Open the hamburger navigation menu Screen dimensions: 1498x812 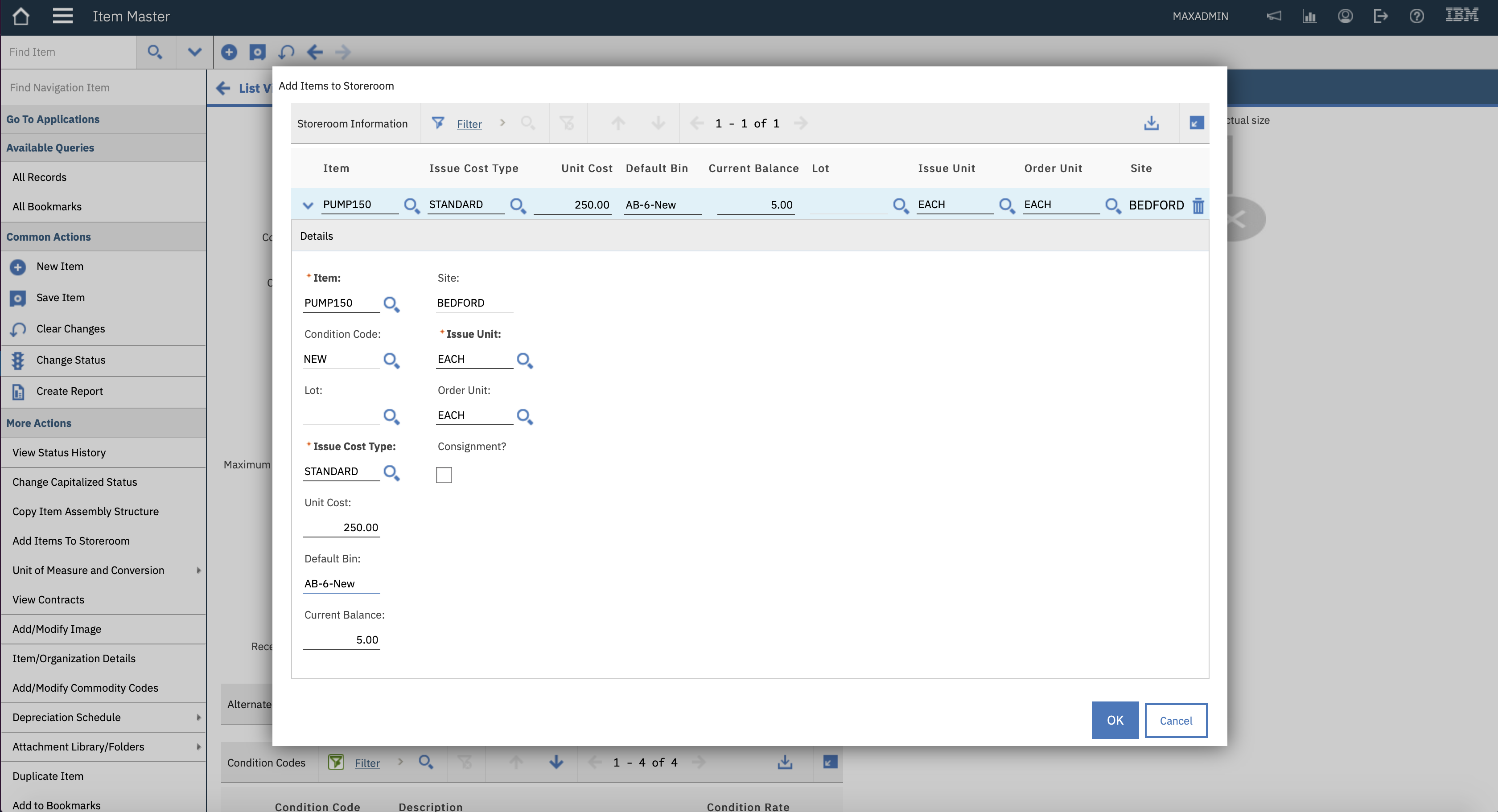pos(63,16)
